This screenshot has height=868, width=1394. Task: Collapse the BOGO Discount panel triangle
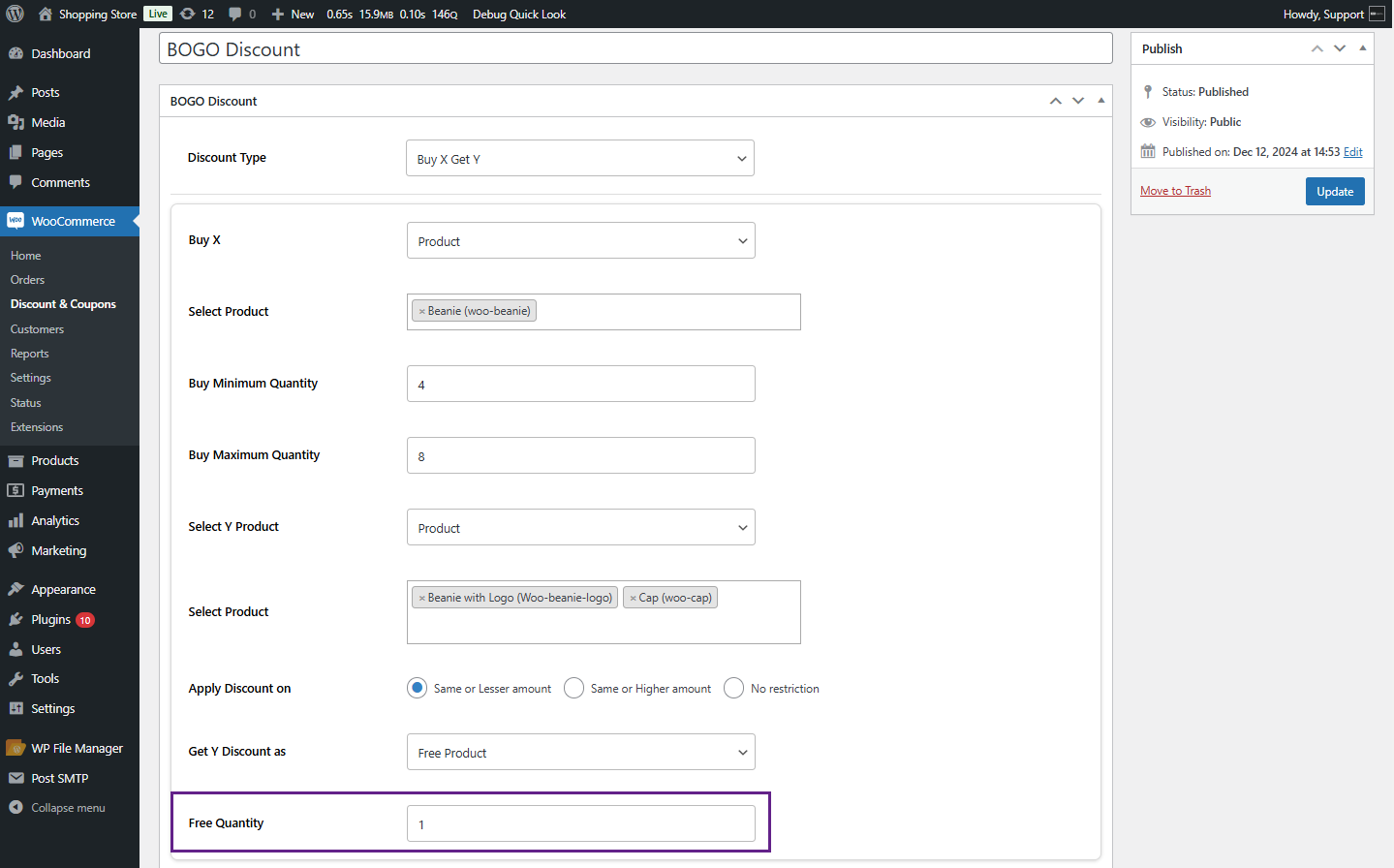click(1101, 101)
